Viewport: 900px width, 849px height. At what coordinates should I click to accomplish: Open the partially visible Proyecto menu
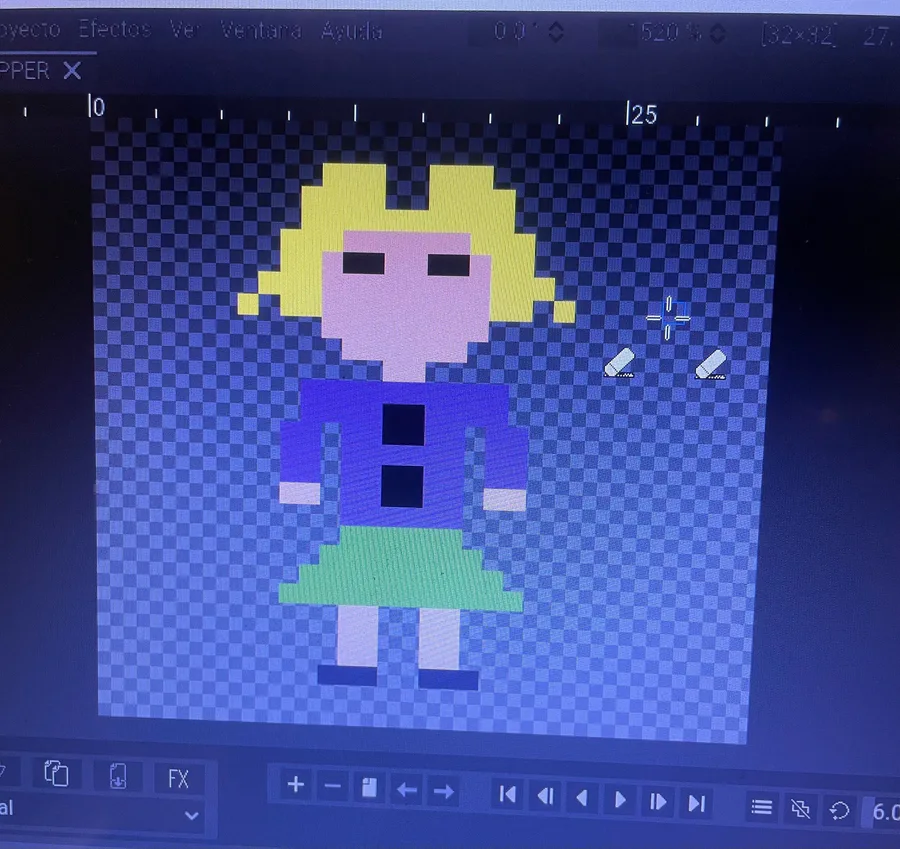click(29, 28)
